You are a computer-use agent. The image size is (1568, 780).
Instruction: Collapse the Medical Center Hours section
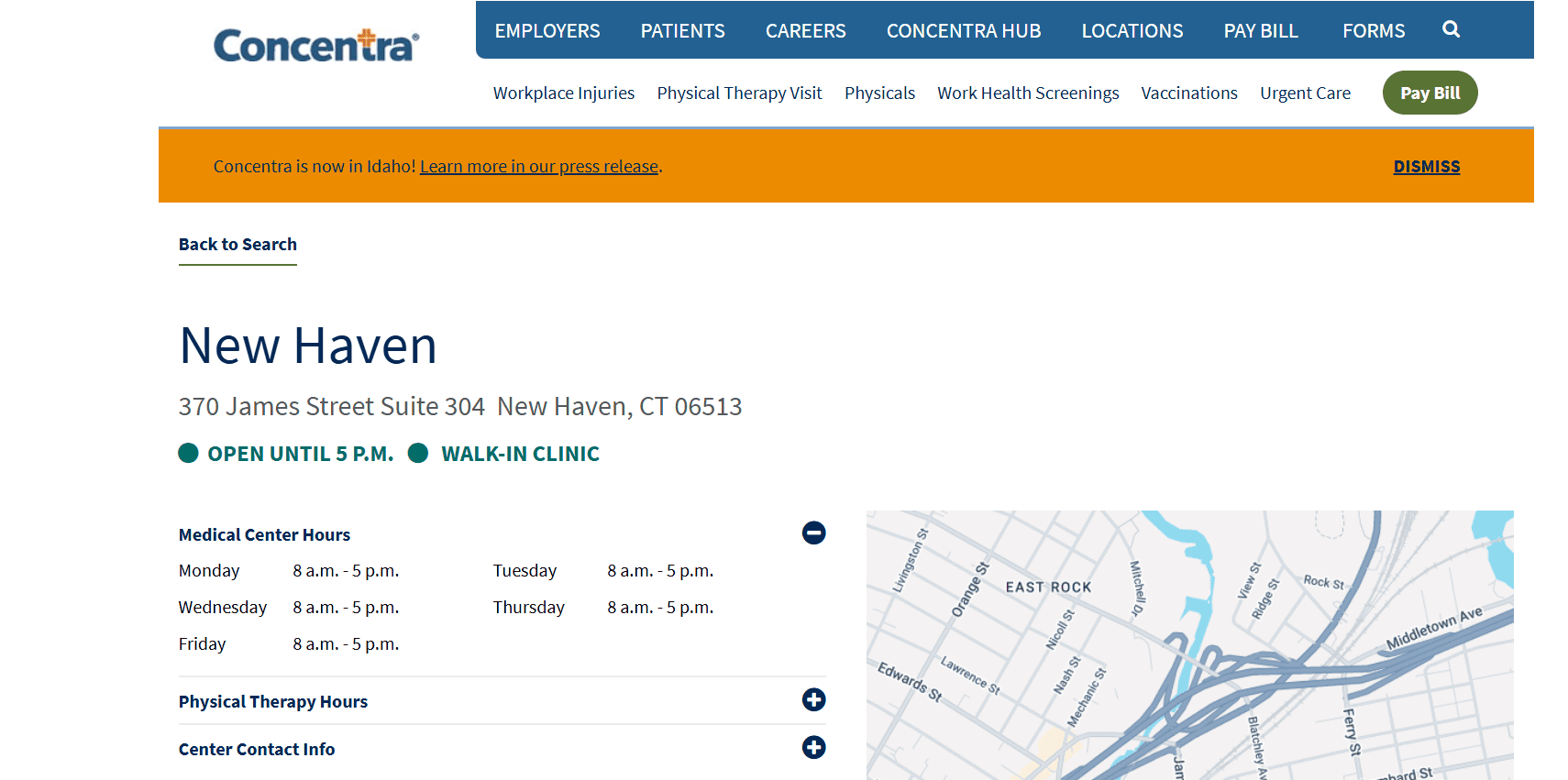tap(813, 533)
